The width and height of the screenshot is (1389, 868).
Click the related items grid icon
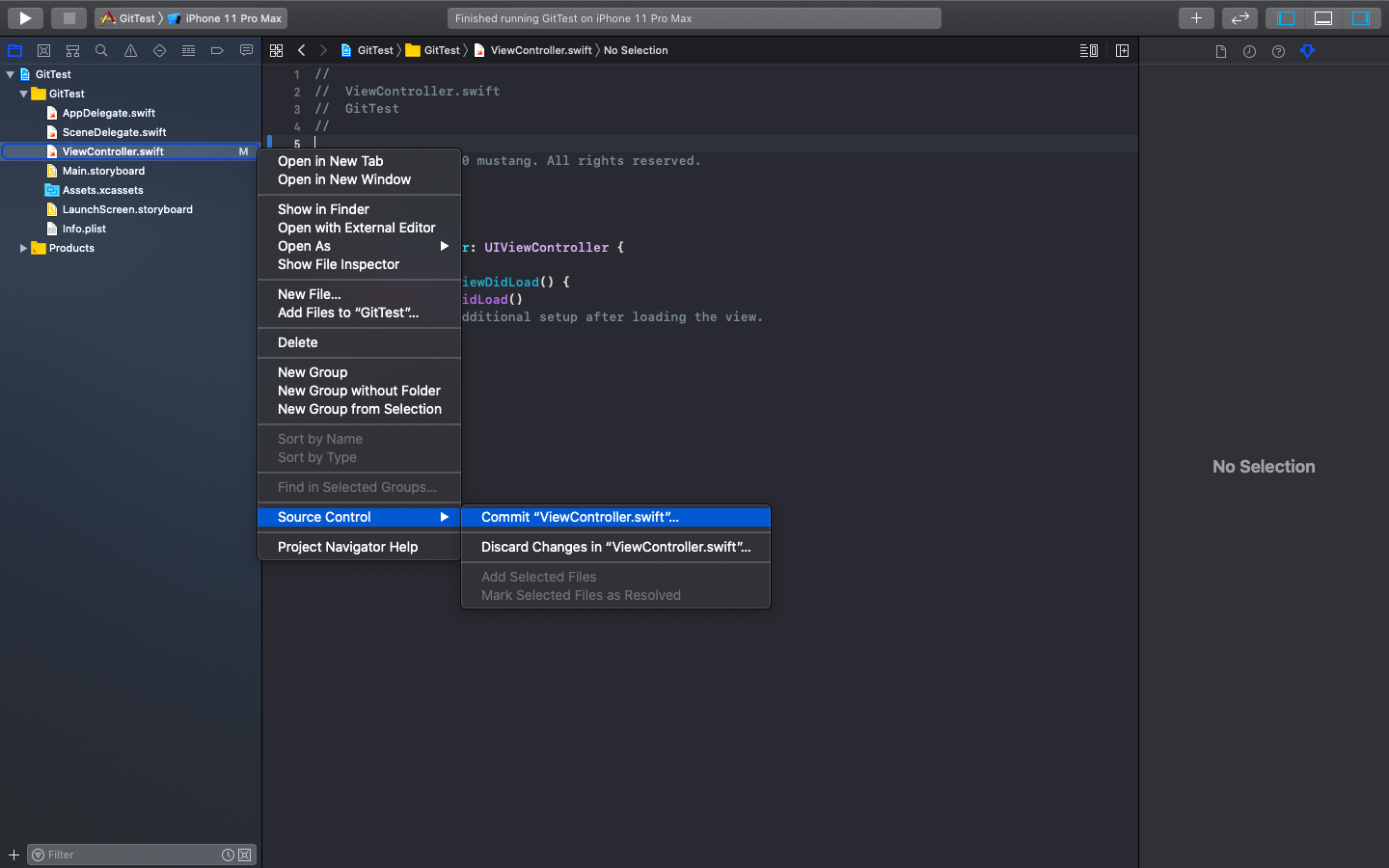pos(276,50)
